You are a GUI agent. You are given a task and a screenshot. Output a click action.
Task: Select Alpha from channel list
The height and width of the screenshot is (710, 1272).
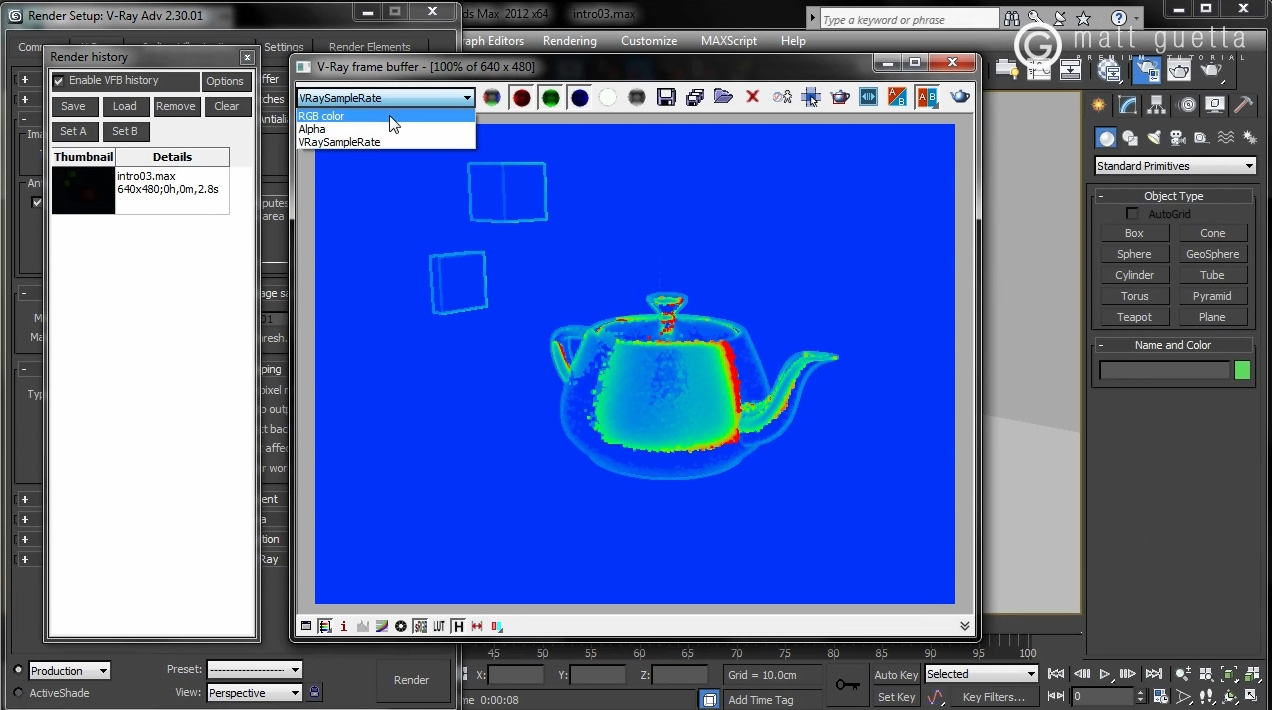385,129
